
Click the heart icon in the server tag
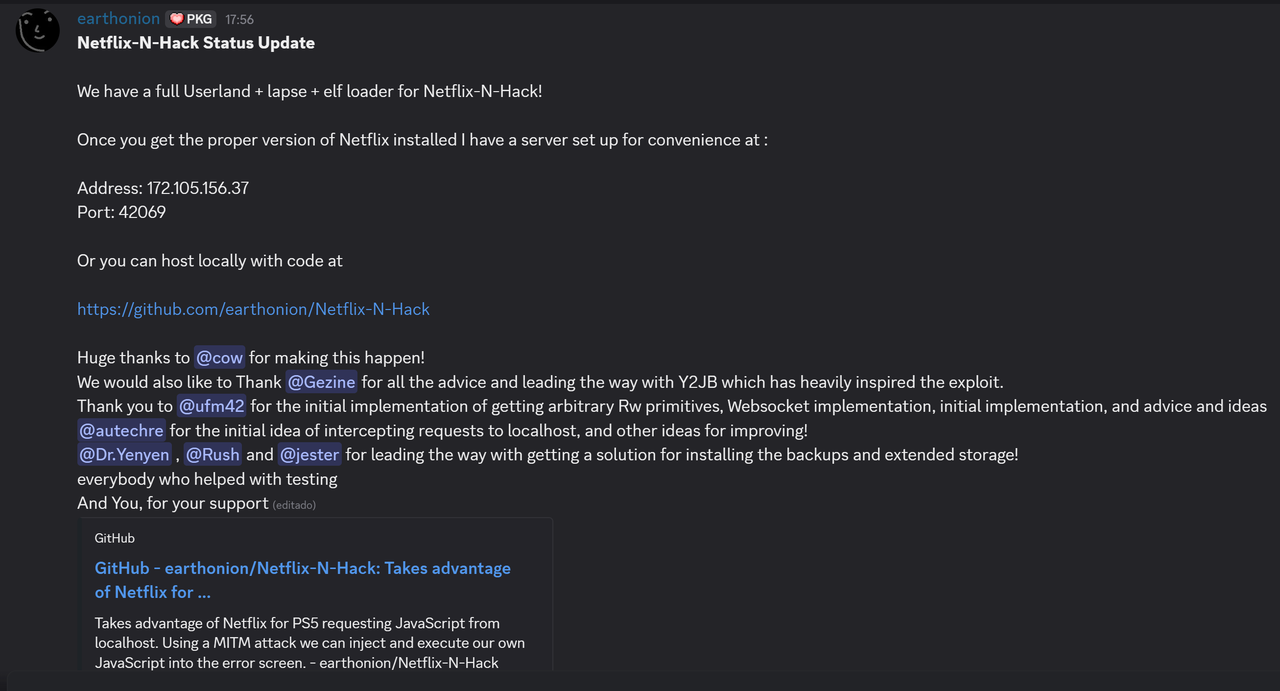pos(176,19)
